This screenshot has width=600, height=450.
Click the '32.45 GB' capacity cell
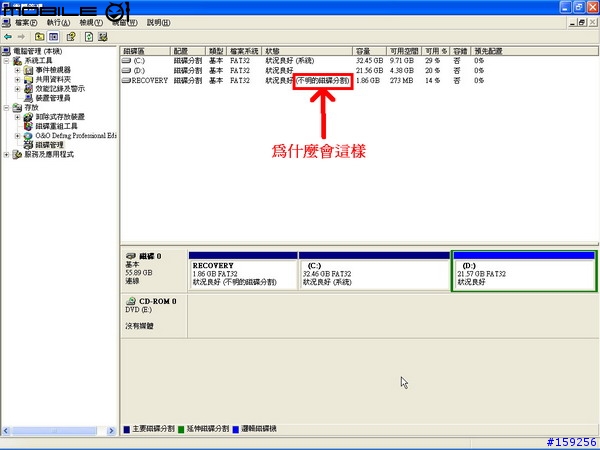pyautogui.click(x=369, y=60)
